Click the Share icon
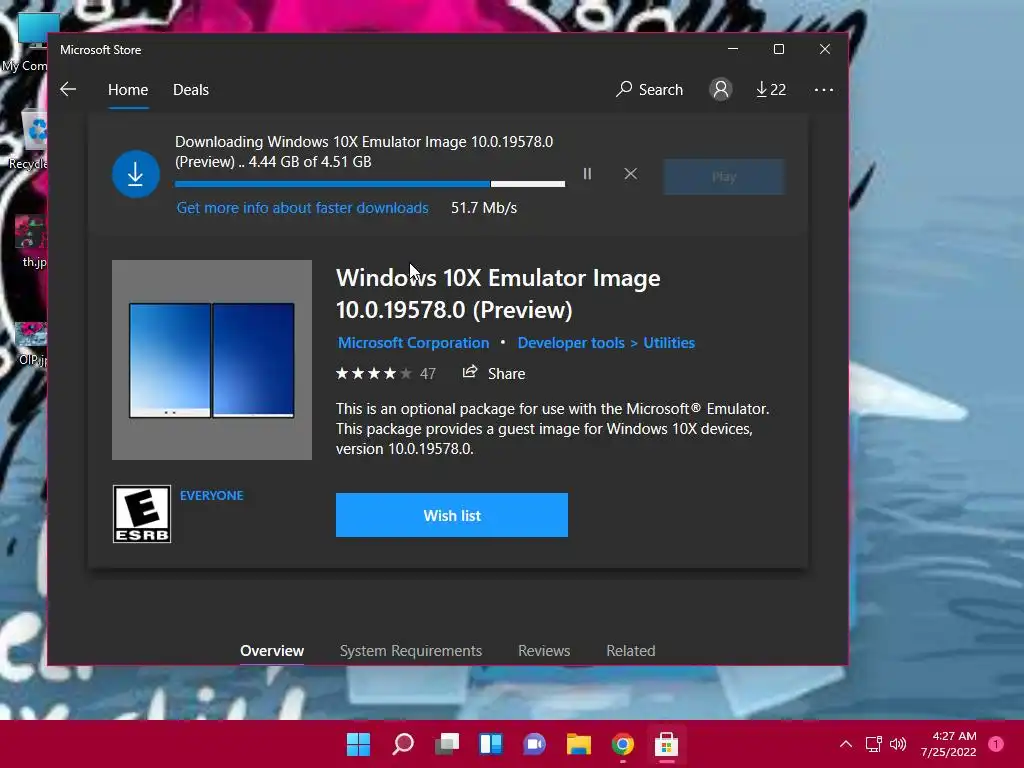 470,372
